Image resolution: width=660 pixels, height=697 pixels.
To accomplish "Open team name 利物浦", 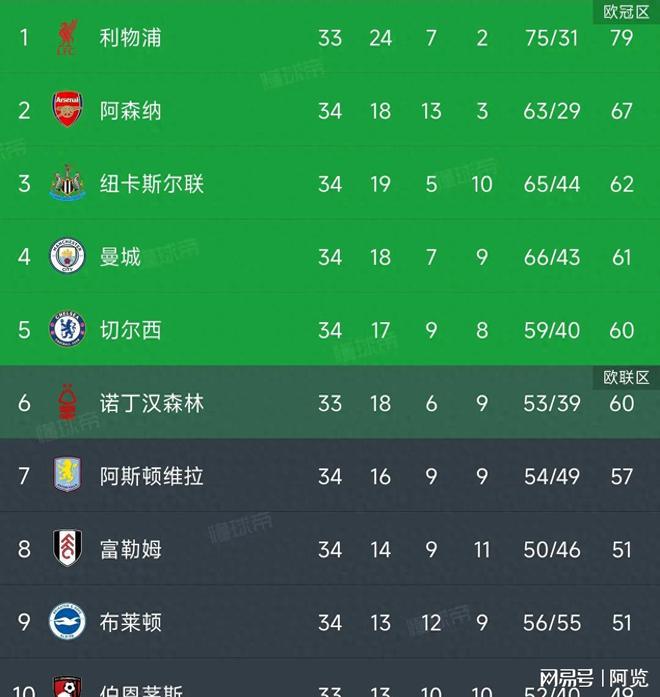I will pos(130,38).
